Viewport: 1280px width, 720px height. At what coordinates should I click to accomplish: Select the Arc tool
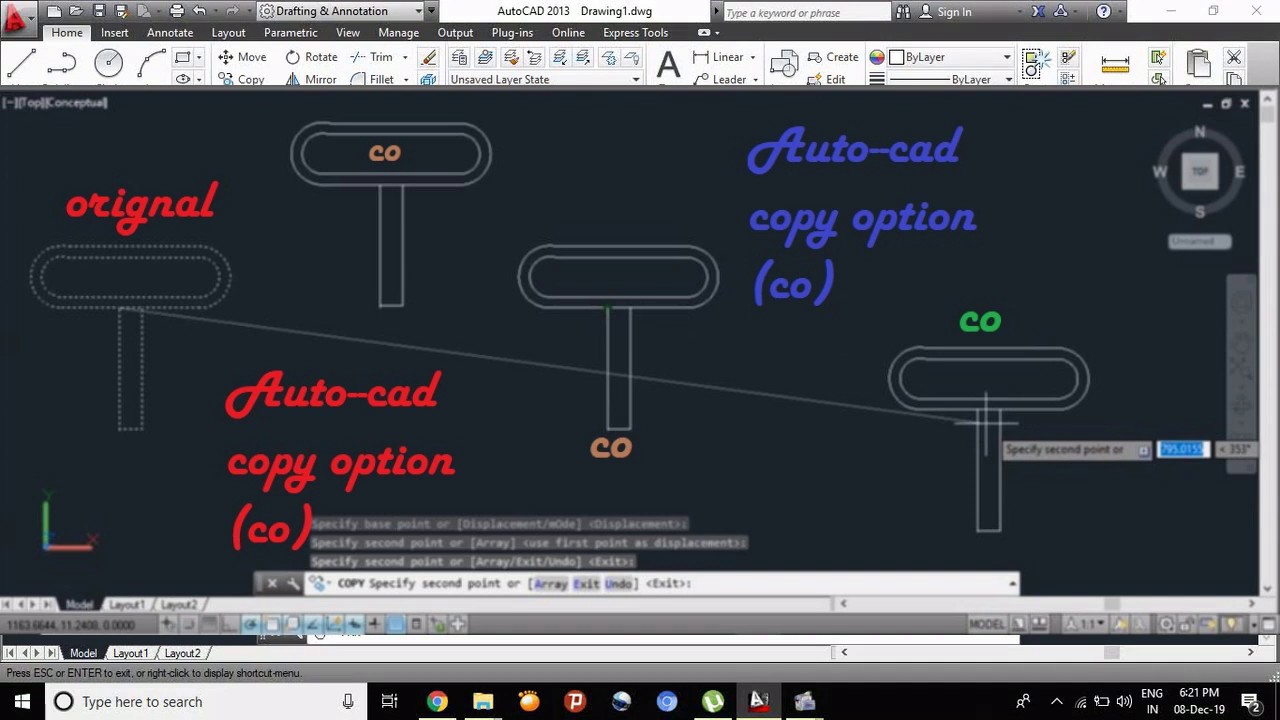152,64
